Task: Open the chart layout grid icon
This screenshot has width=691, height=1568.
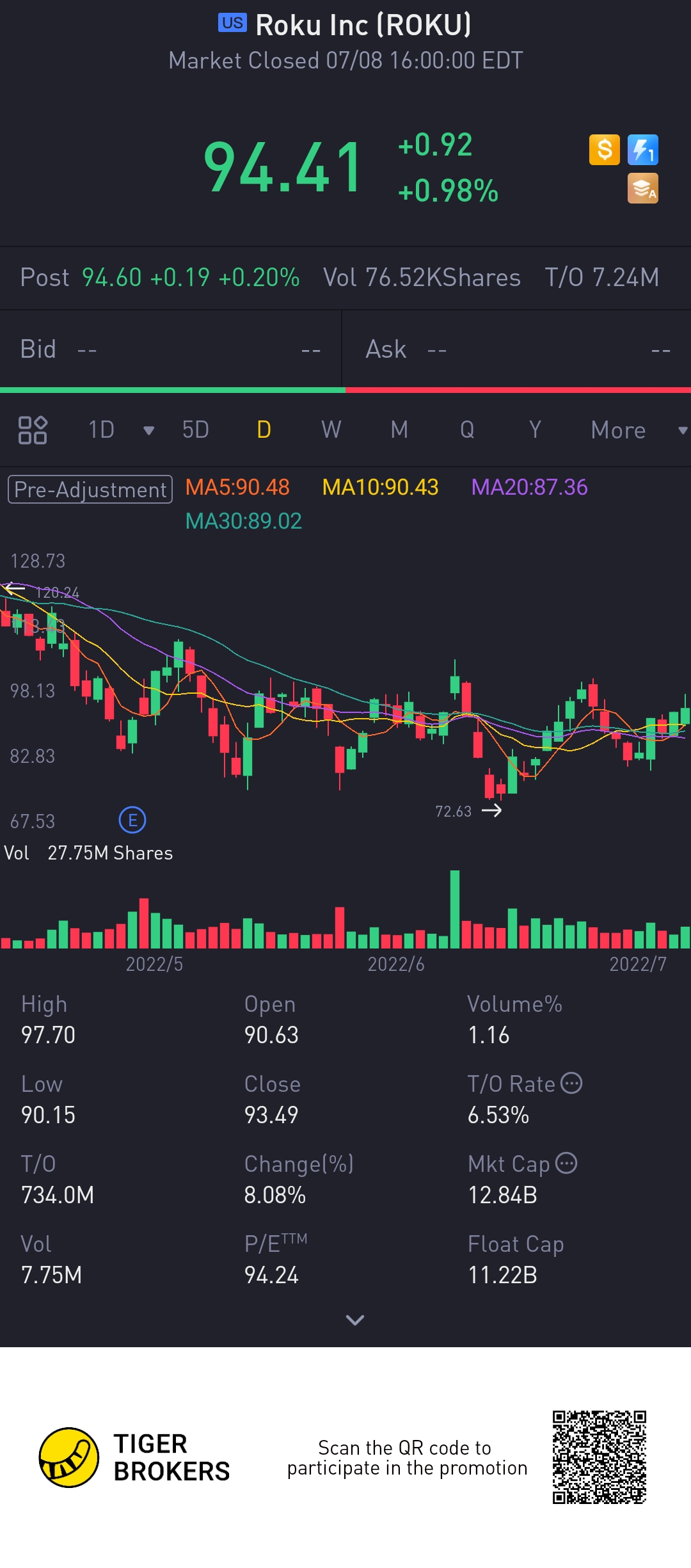Action: tap(33, 430)
